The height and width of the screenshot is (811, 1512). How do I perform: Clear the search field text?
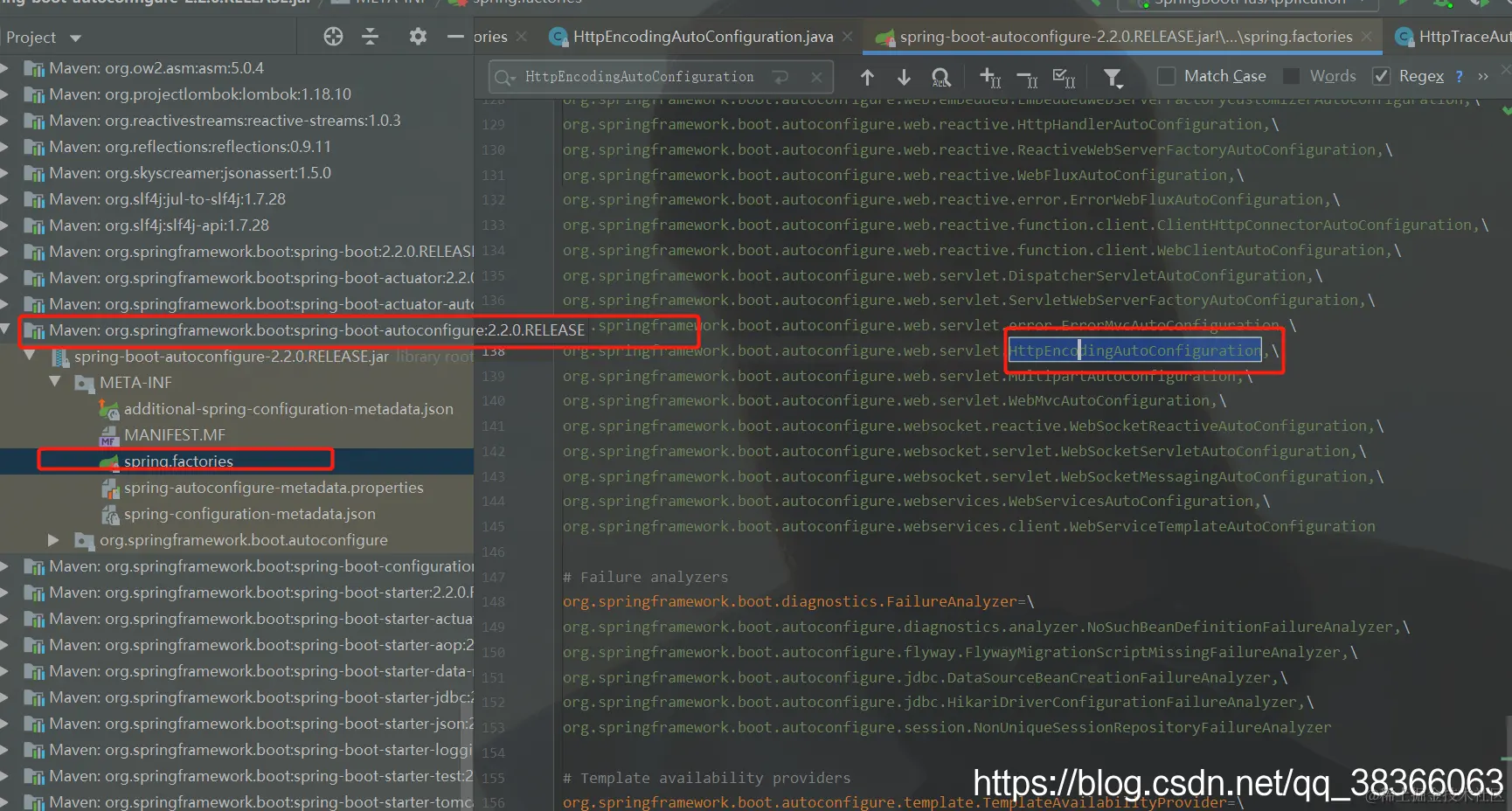[816, 77]
